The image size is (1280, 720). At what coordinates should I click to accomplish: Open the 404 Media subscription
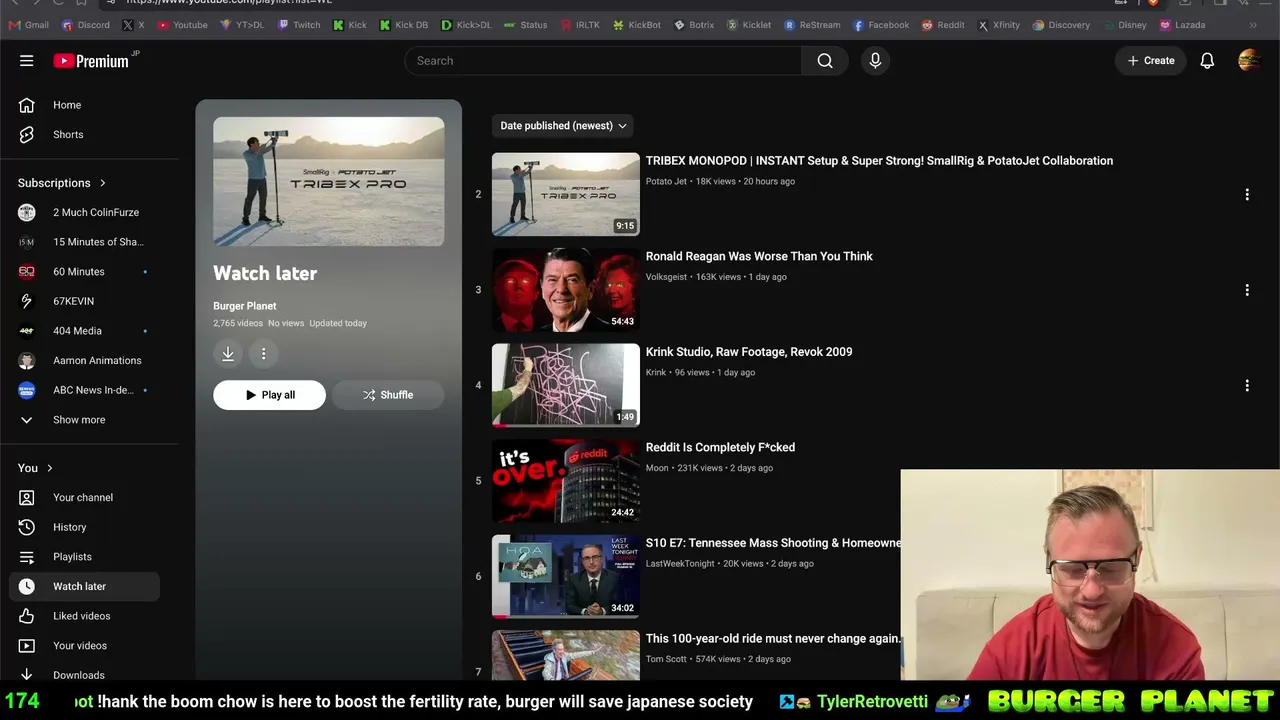point(85,331)
